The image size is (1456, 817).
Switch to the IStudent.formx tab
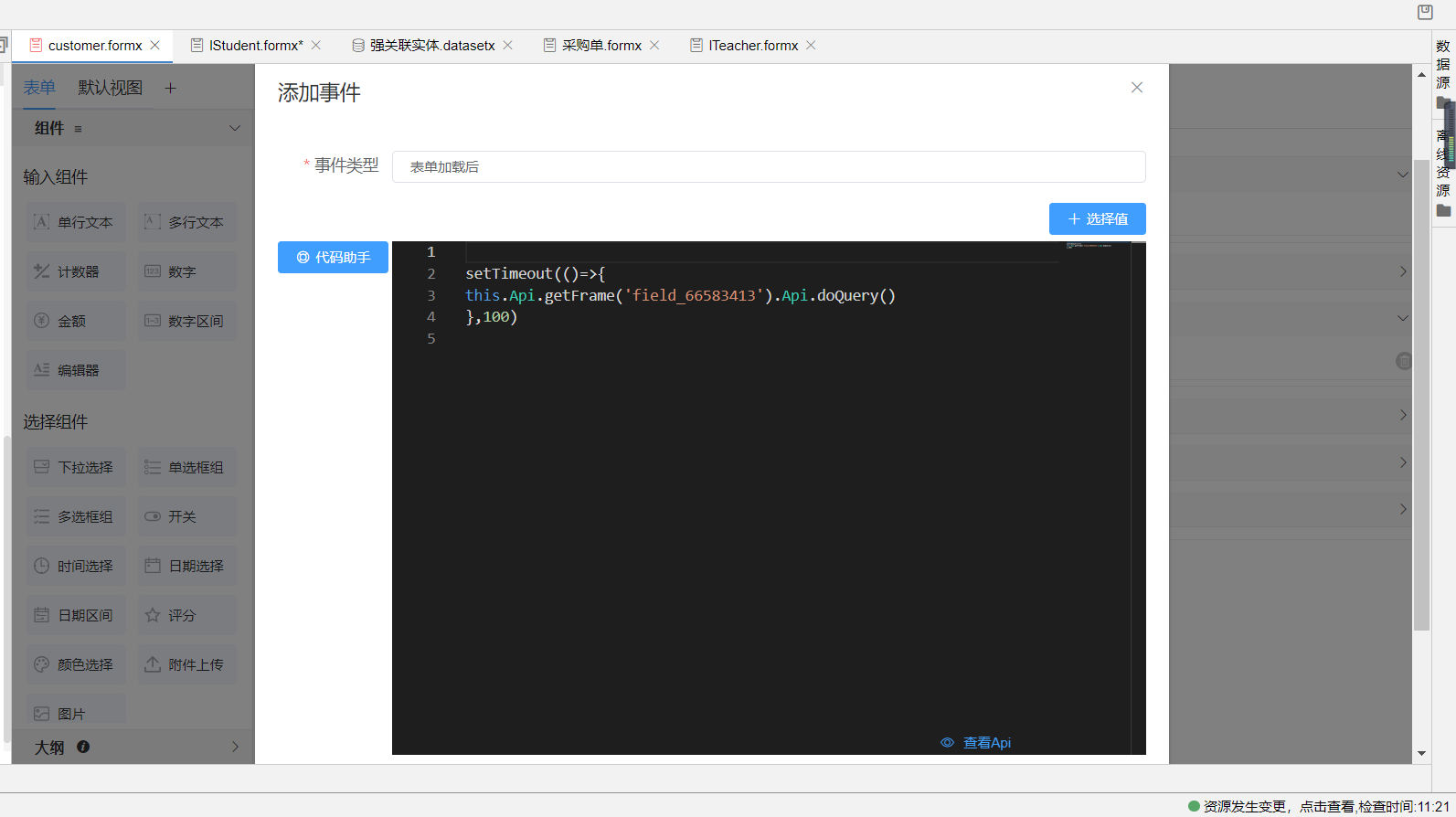pos(255,46)
